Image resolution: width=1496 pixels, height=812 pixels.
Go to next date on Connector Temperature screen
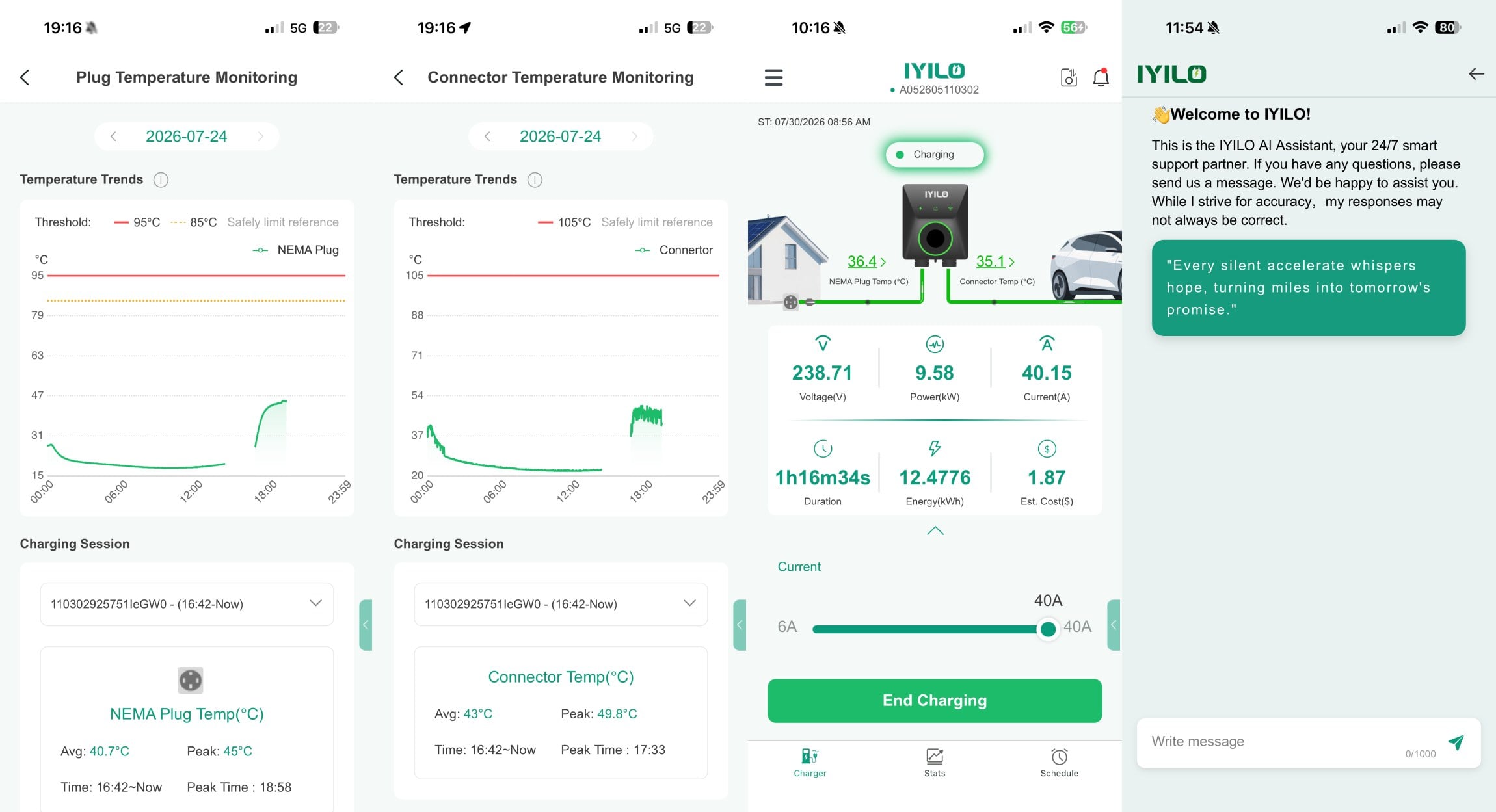pyautogui.click(x=635, y=137)
